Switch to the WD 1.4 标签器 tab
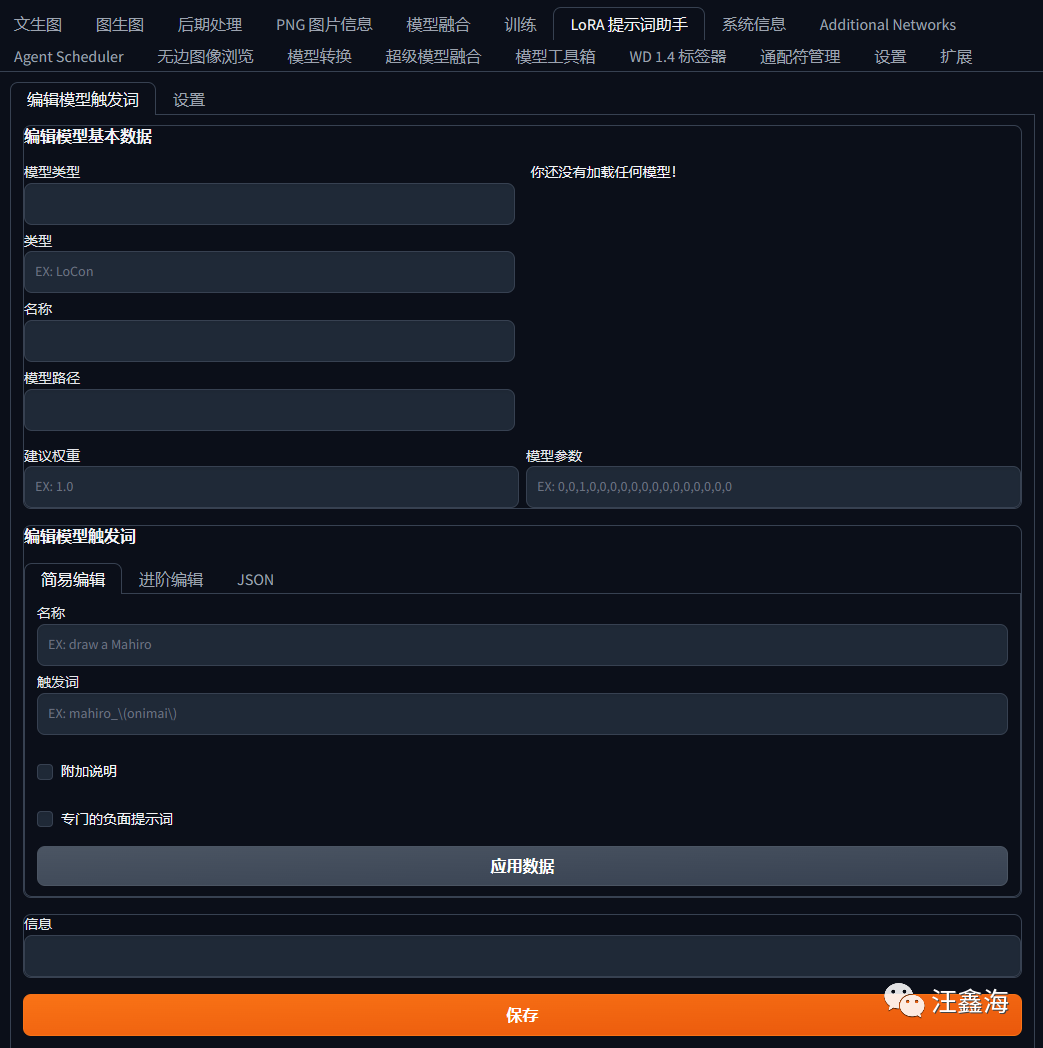1043x1048 pixels. pos(678,57)
